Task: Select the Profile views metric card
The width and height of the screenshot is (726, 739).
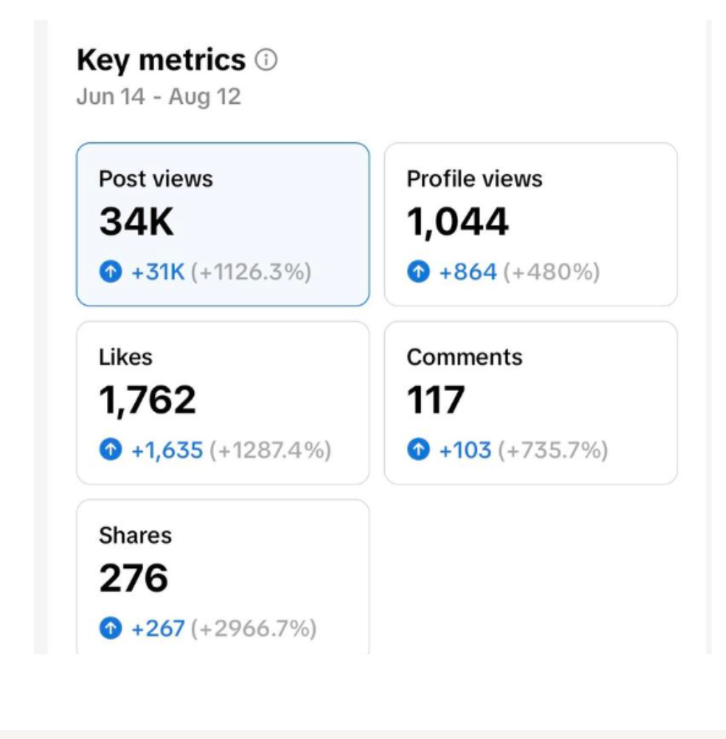Action: 531,224
